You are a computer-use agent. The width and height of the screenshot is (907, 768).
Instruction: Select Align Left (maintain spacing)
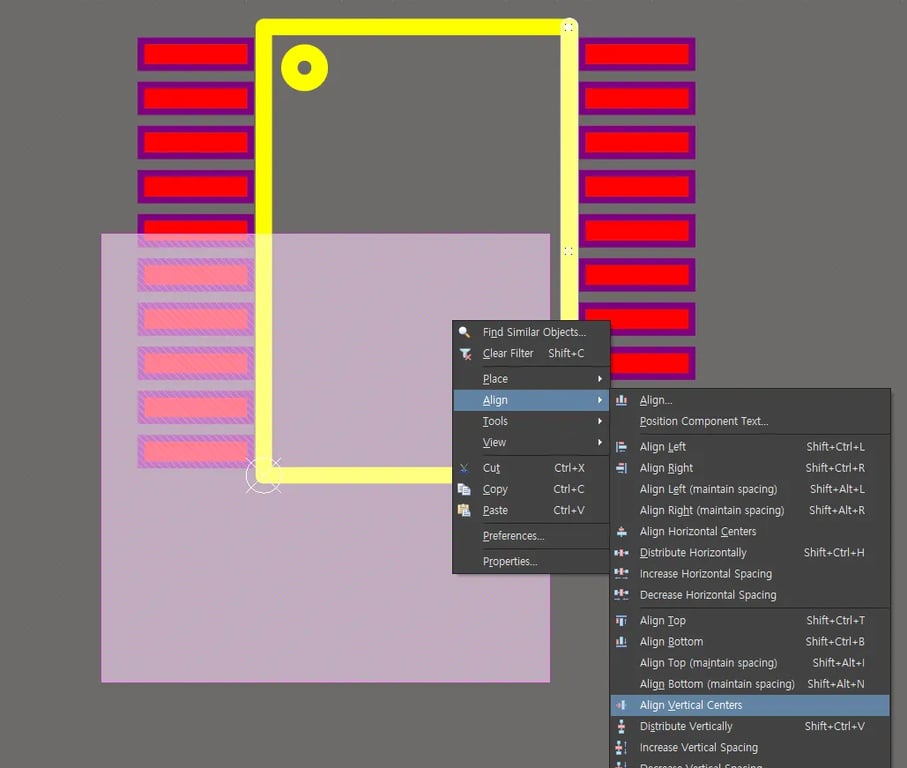pos(750,489)
